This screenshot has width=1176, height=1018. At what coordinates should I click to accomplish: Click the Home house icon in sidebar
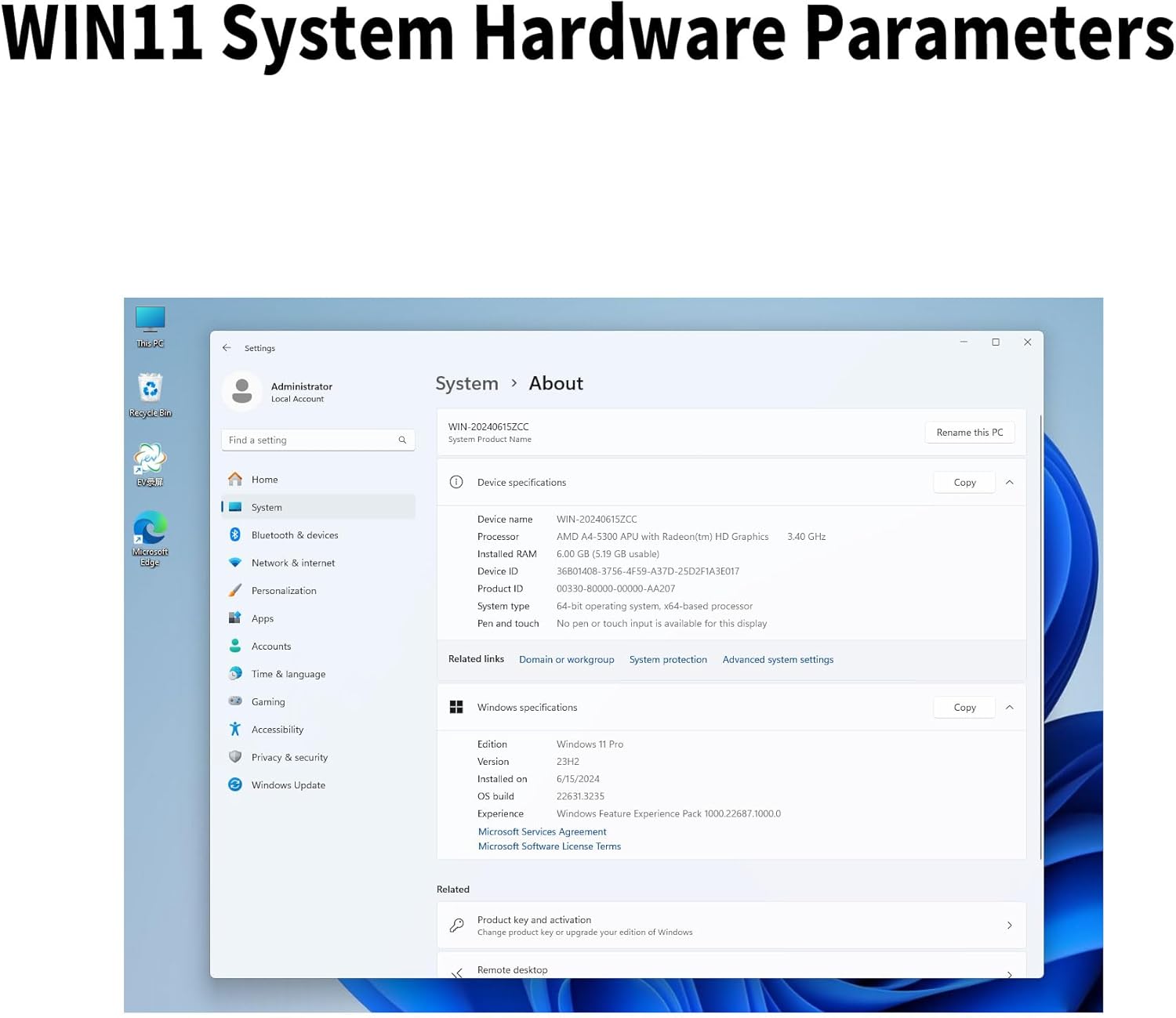(235, 480)
